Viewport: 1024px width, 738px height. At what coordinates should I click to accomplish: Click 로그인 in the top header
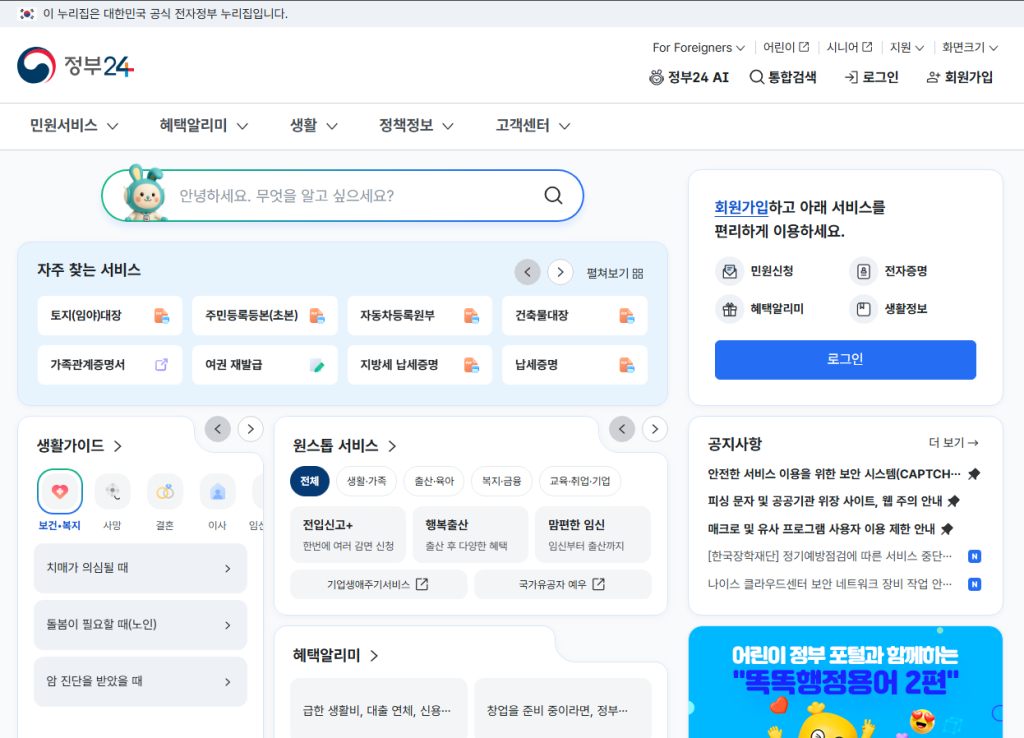(x=871, y=77)
